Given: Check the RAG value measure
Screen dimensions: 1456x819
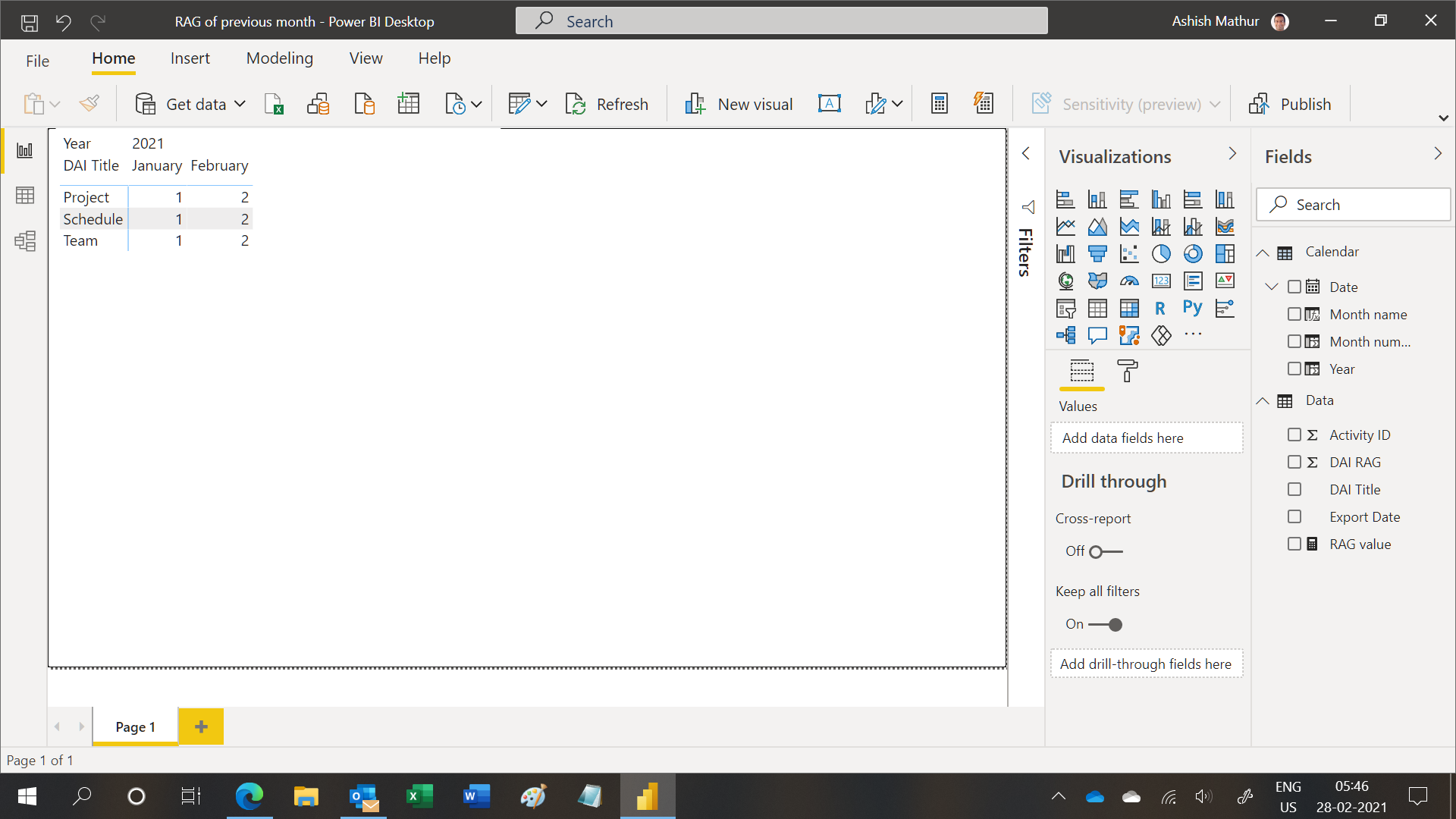Looking at the screenshot, I should [x=1294, y=544].
